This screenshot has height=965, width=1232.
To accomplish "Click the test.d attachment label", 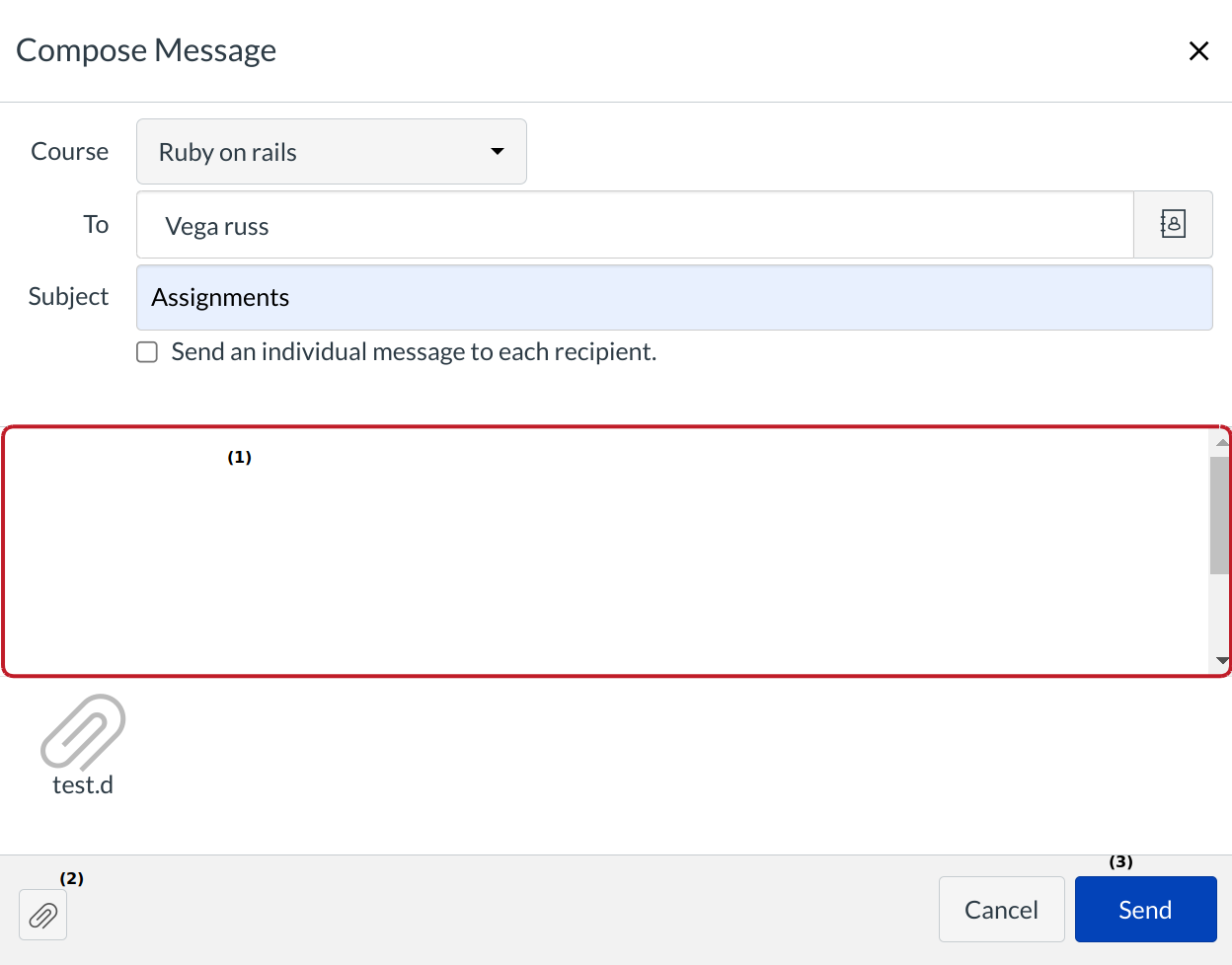I will click(83, 786).
